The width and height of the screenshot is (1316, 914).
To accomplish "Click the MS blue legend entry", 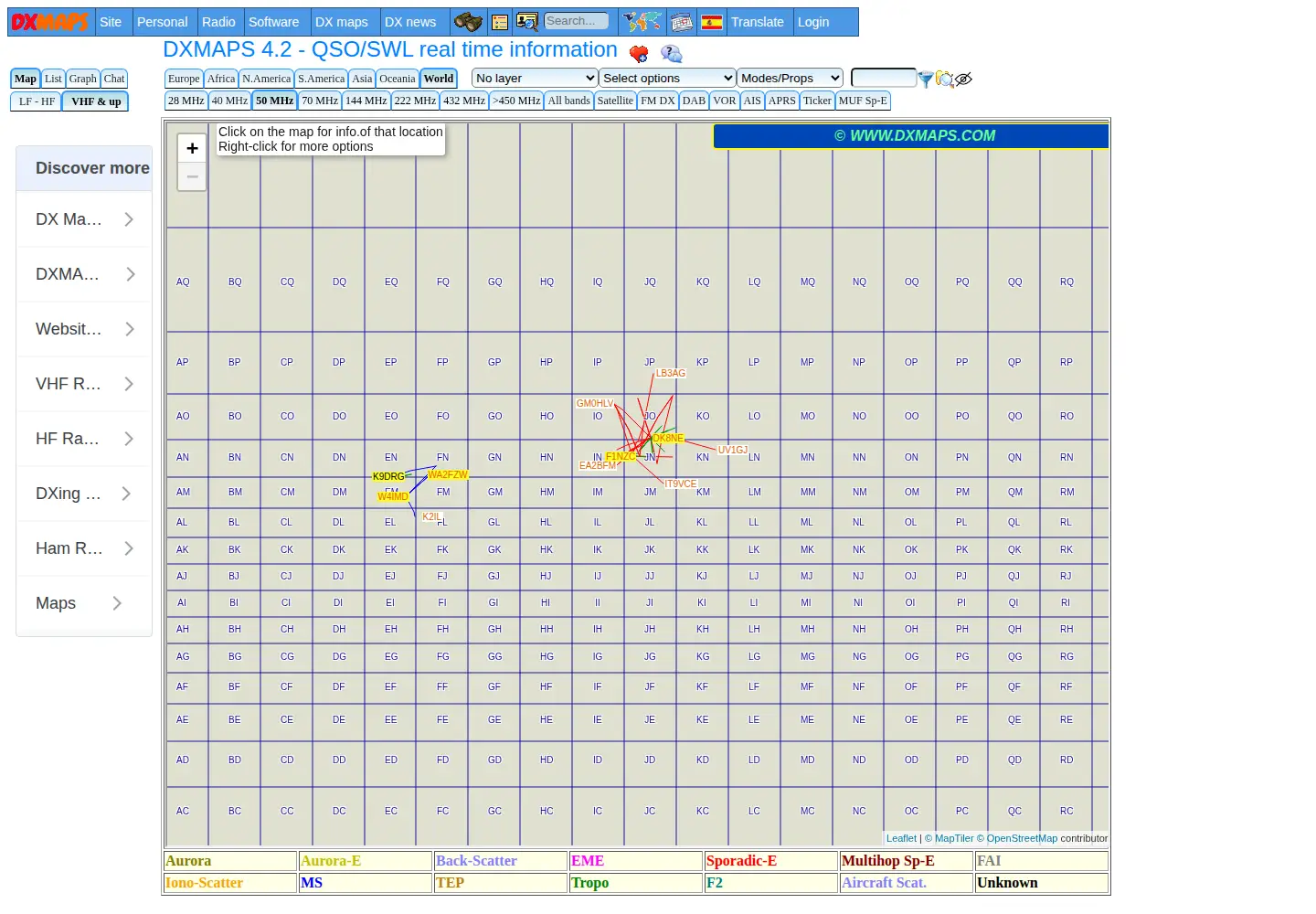I will (x=366, y=883).
